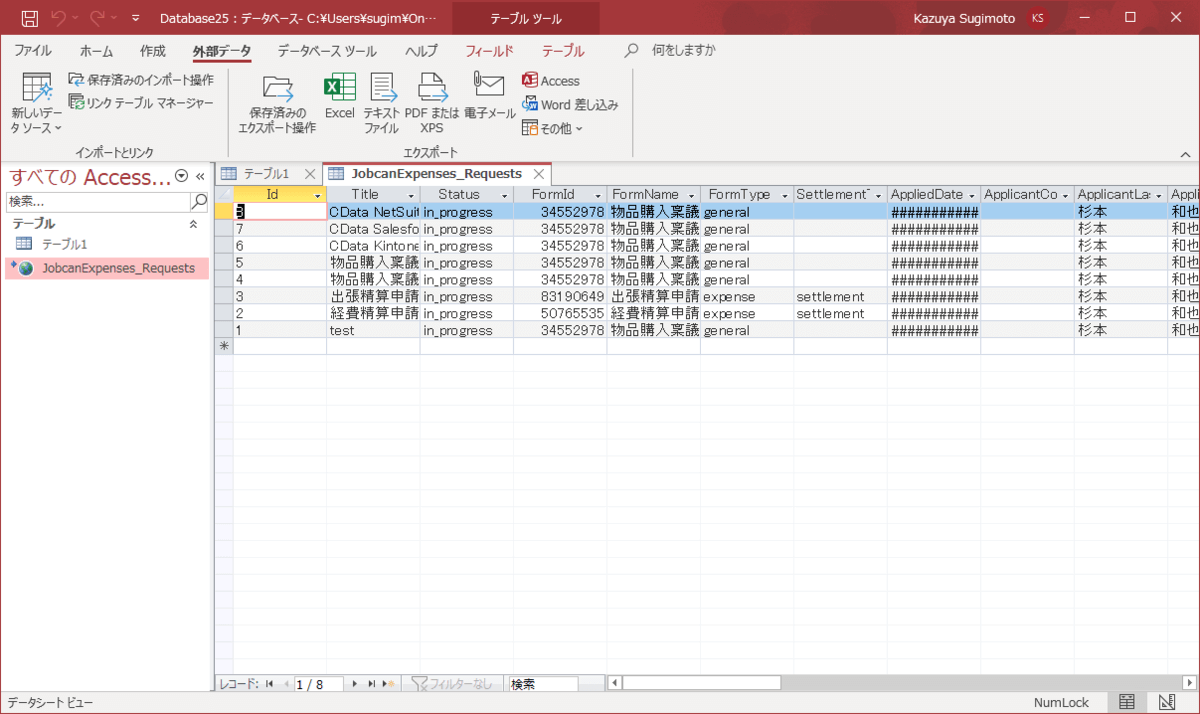This screenshot has width=1200, height=714.
Task: Open the FormType column filter dropdown
Action: point(785,195)
